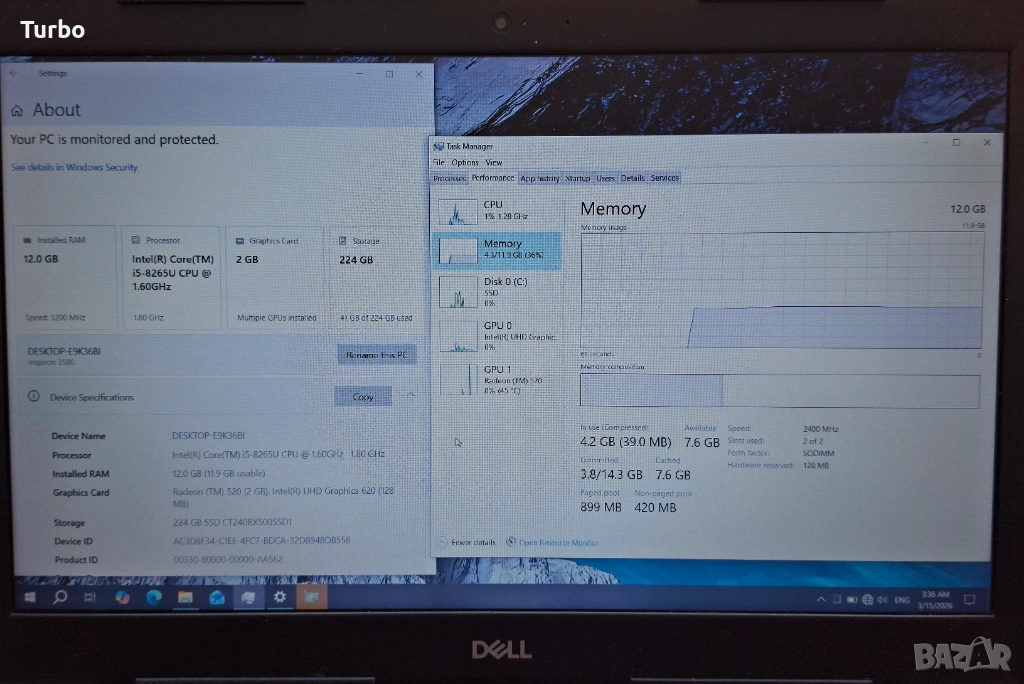Open Task View from the taskbar
1024x684 pixels.
point(90,597)
